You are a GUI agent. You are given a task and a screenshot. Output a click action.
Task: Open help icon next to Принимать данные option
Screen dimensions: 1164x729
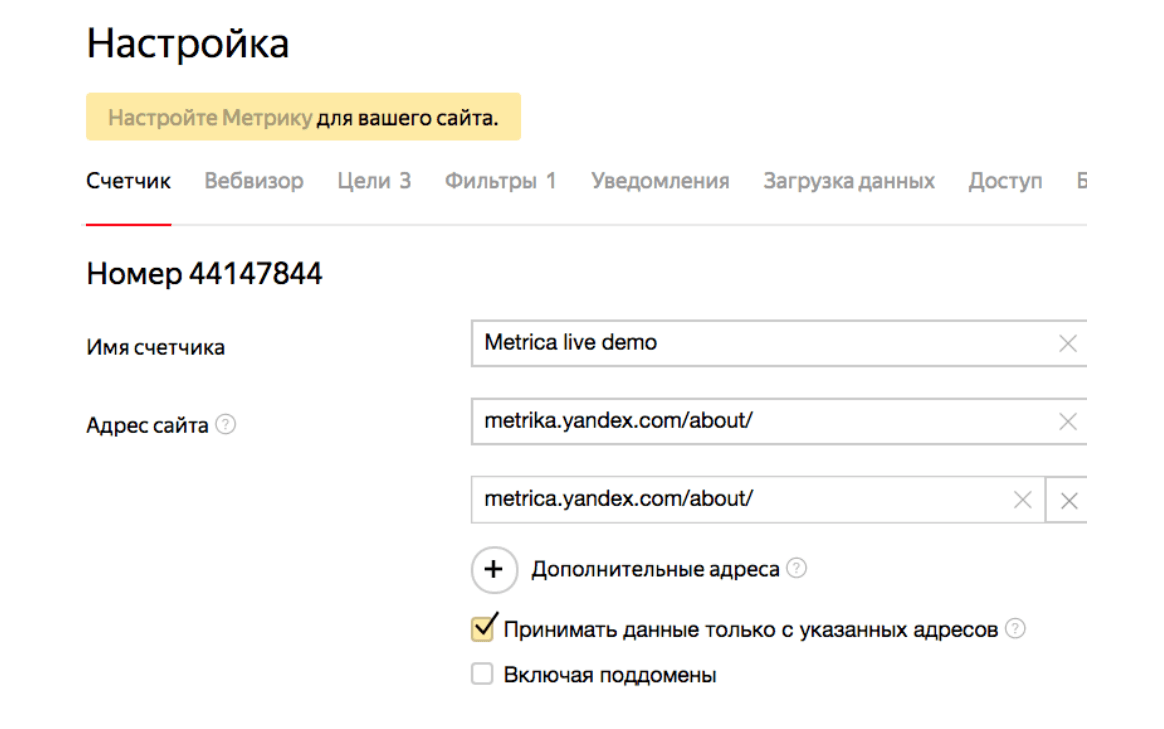(1015, 629)
